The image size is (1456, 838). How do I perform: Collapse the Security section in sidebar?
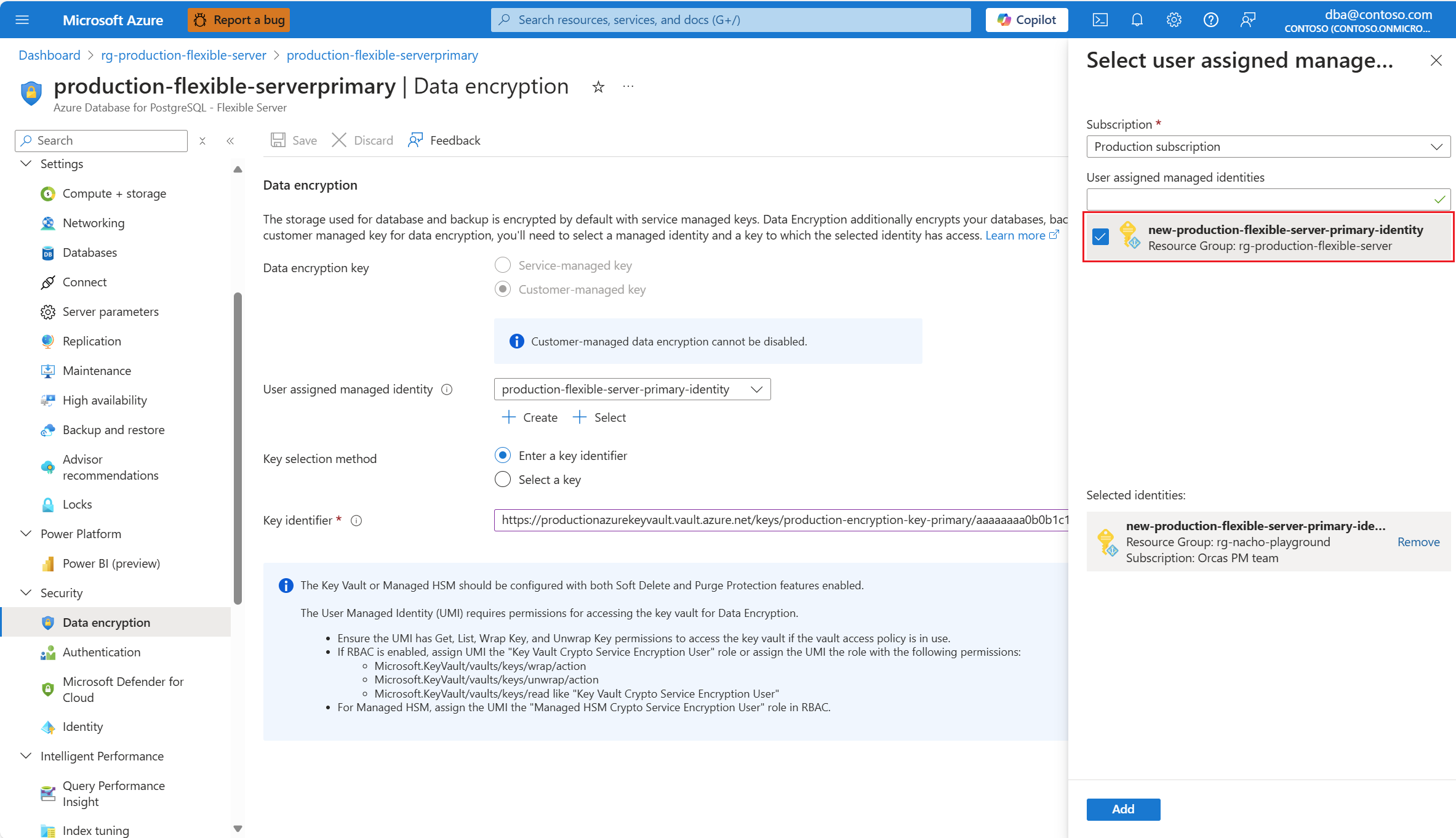[x=26, y=593]
